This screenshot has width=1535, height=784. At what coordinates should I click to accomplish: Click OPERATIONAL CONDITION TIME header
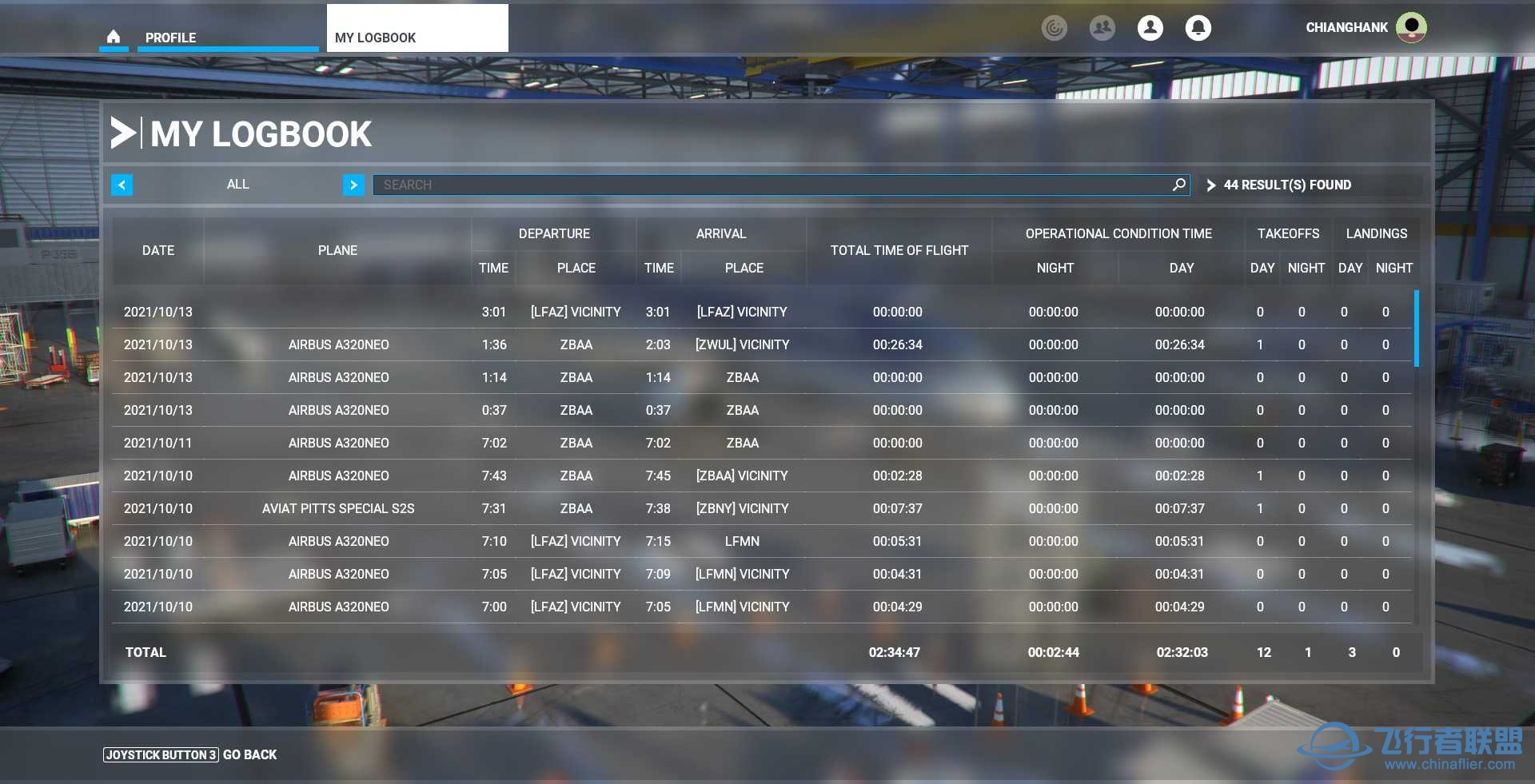pyautogui.click(x=1118, y=233)
